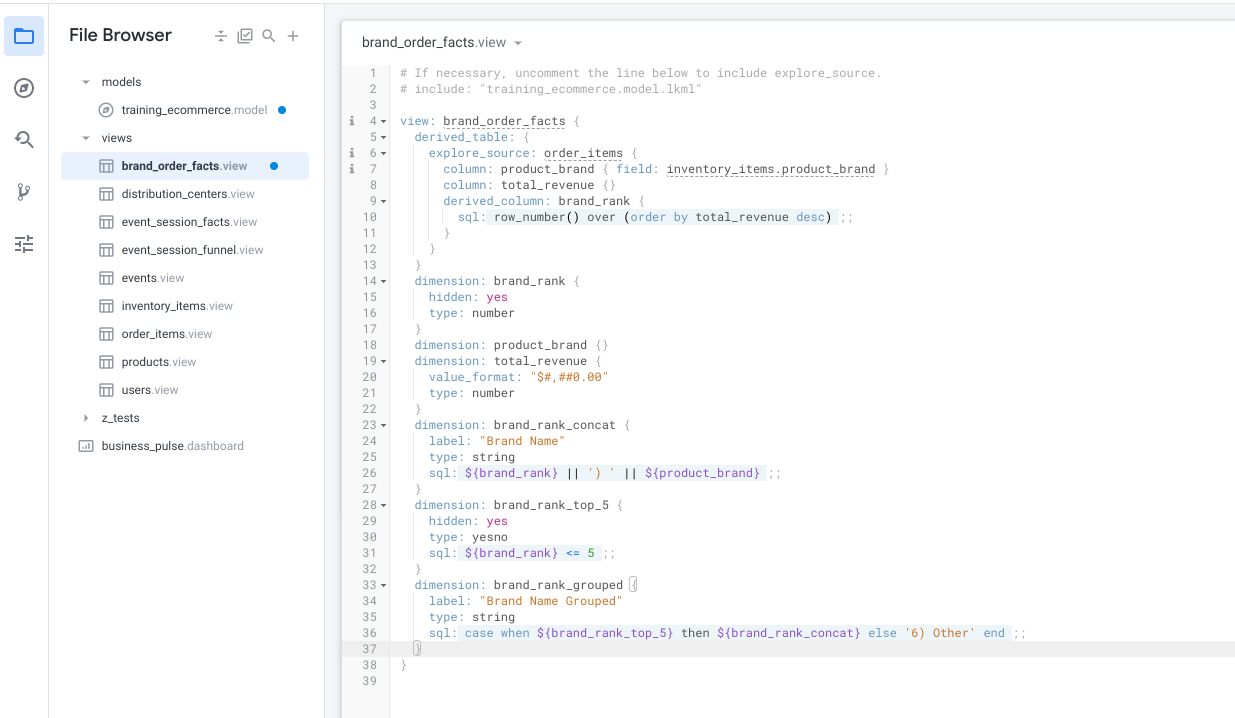Collapse the models folder
The image size is (1235, 718).
(x=86, y=82)
